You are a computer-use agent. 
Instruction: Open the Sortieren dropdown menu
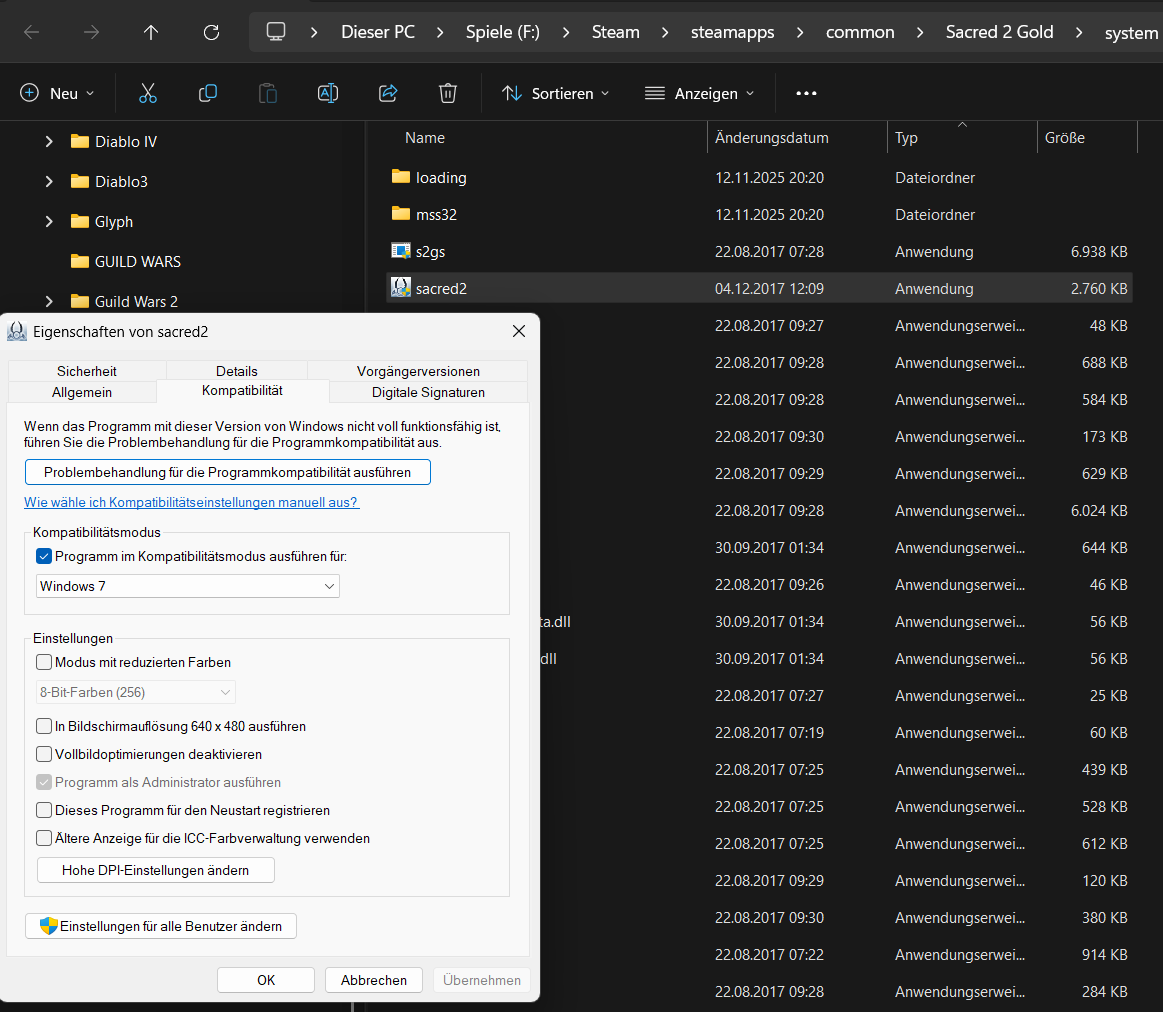[555, 93]
